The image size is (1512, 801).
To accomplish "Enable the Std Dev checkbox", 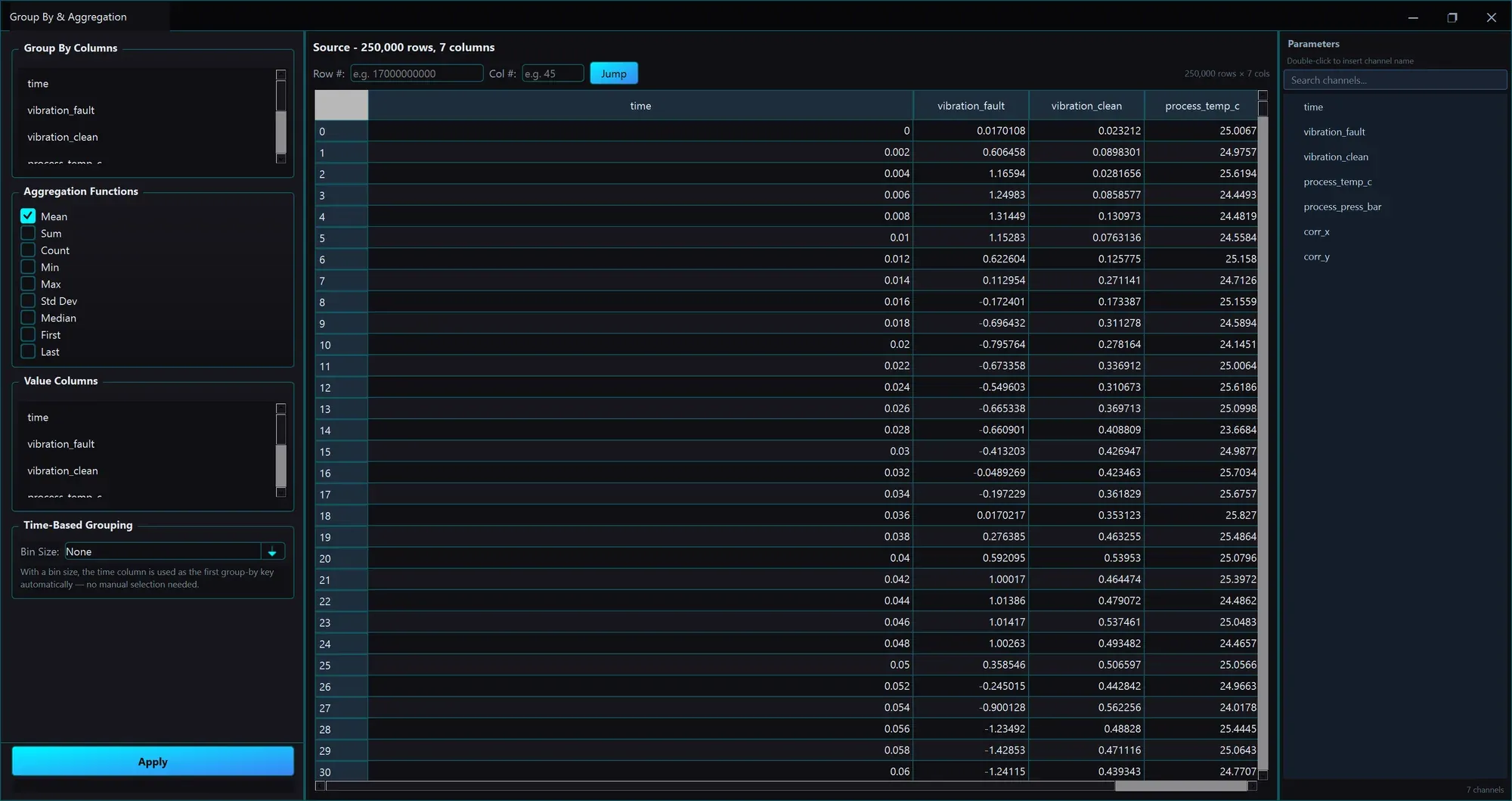I will click(28, 301).
